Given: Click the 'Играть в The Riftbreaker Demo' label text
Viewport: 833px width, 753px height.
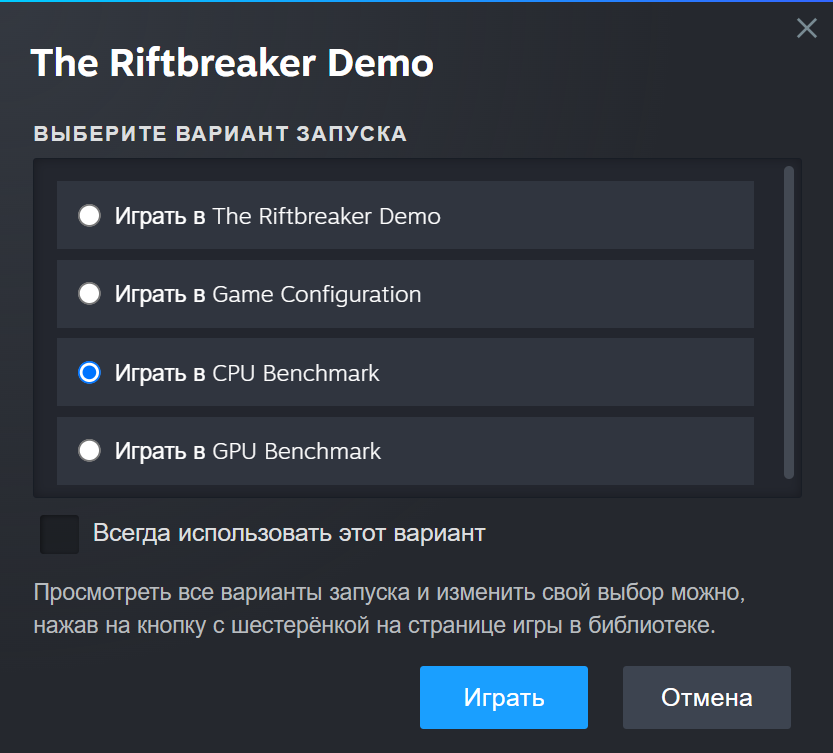Looking at the screenshot, I should [x=278, y=216].
